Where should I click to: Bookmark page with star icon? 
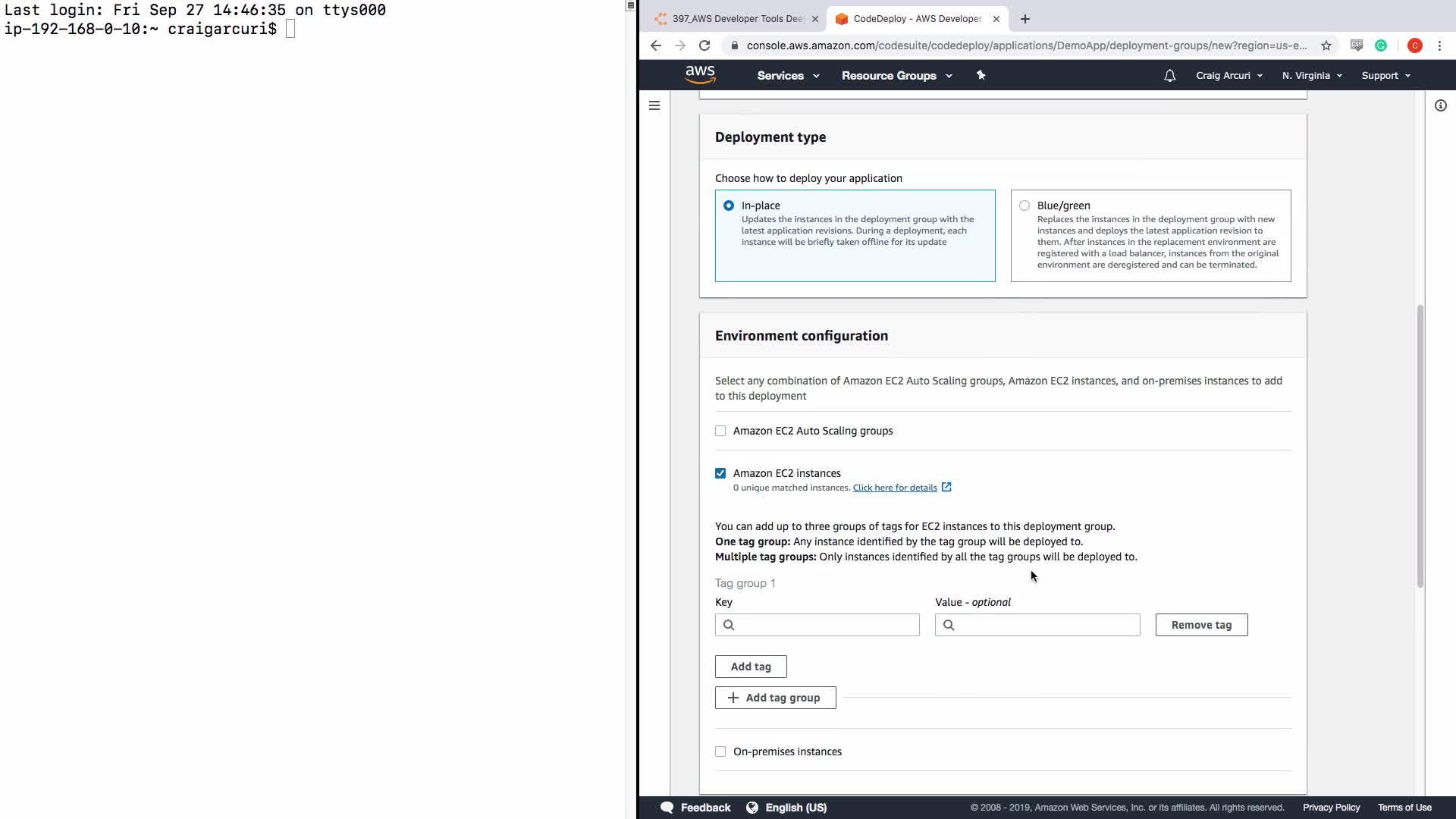(x=1326, y=45)
